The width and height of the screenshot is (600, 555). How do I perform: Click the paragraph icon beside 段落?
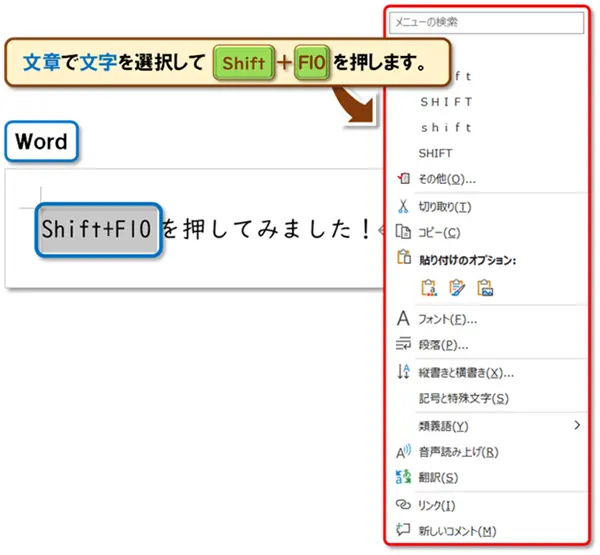[404, 345]
